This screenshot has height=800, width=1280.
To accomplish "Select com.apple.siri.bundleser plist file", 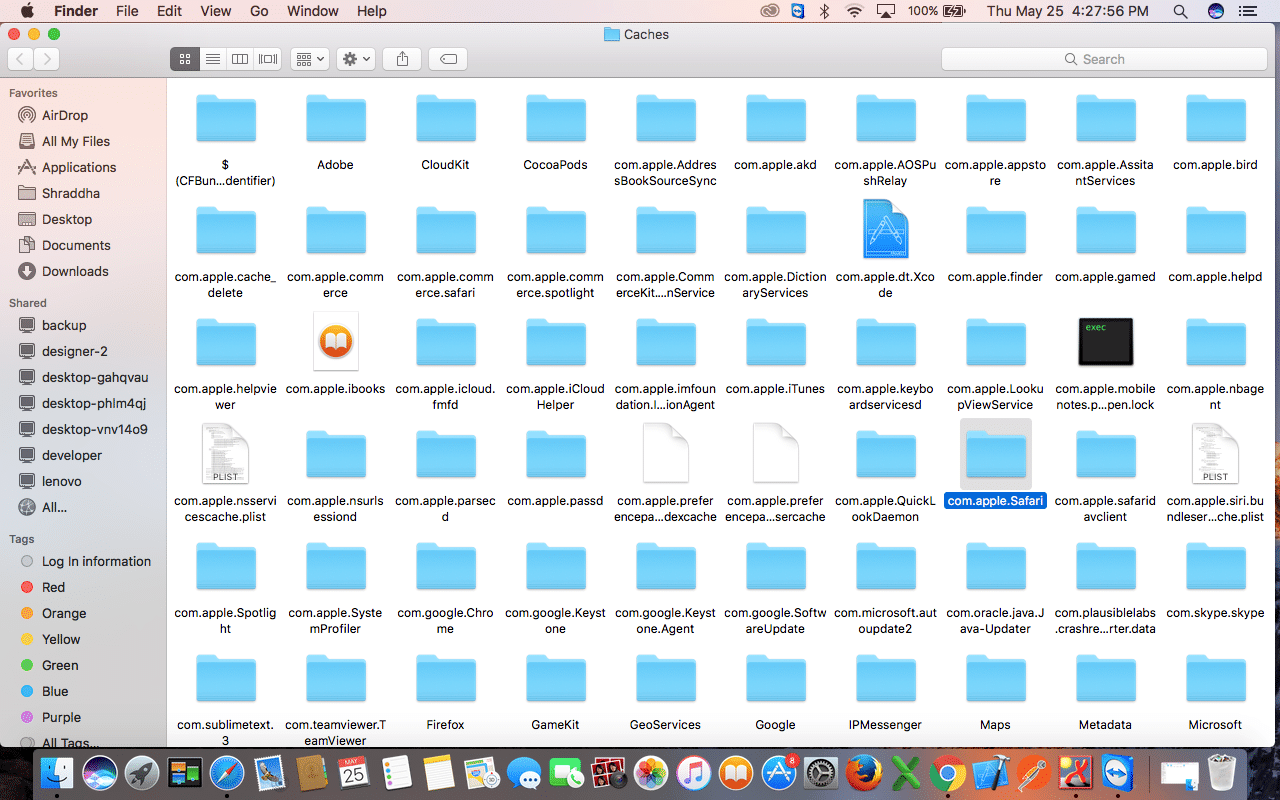I will pyautogui.click(x=1215, y=453).
